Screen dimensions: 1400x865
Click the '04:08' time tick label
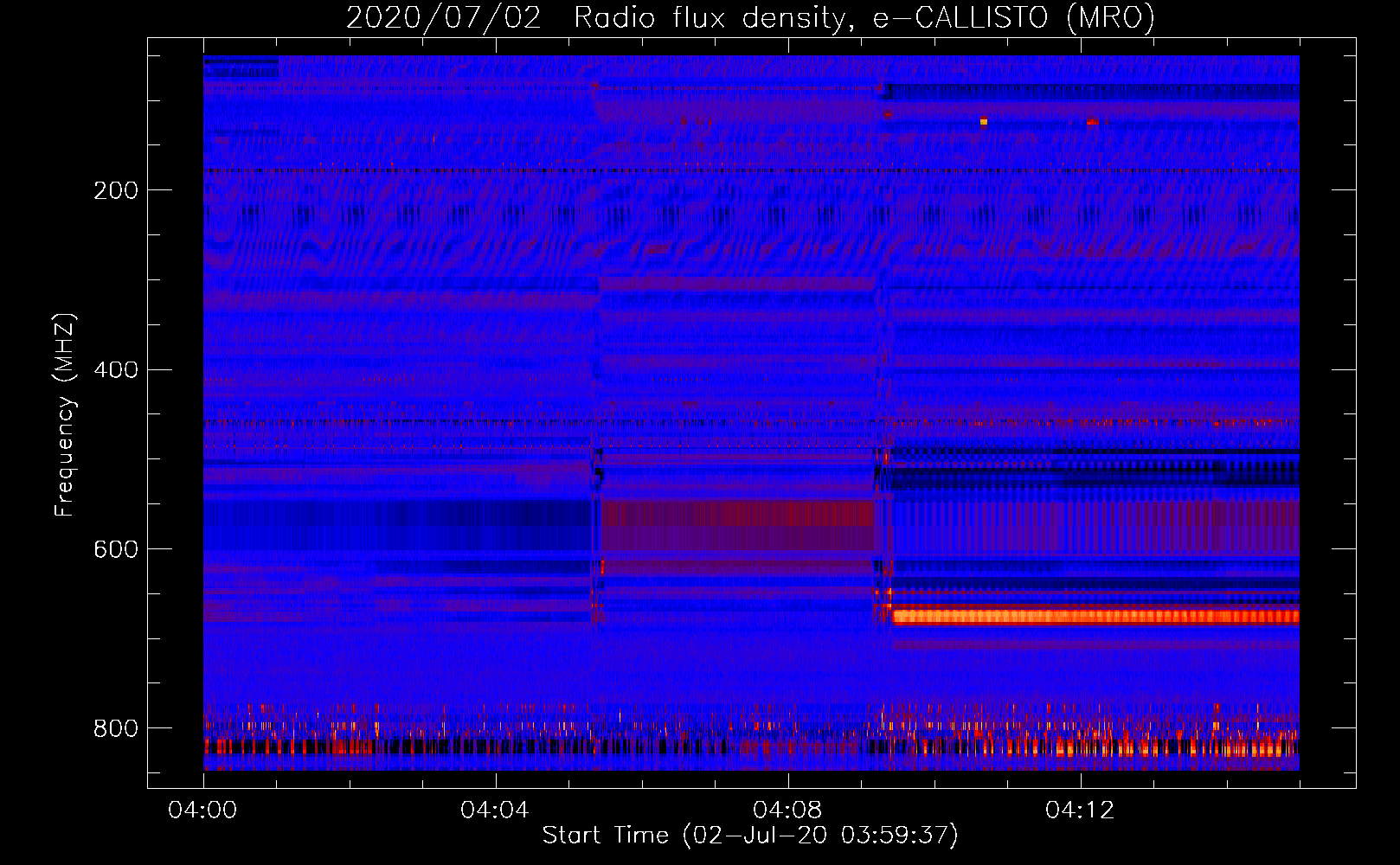pyautogui.click(x=787, y=811)
